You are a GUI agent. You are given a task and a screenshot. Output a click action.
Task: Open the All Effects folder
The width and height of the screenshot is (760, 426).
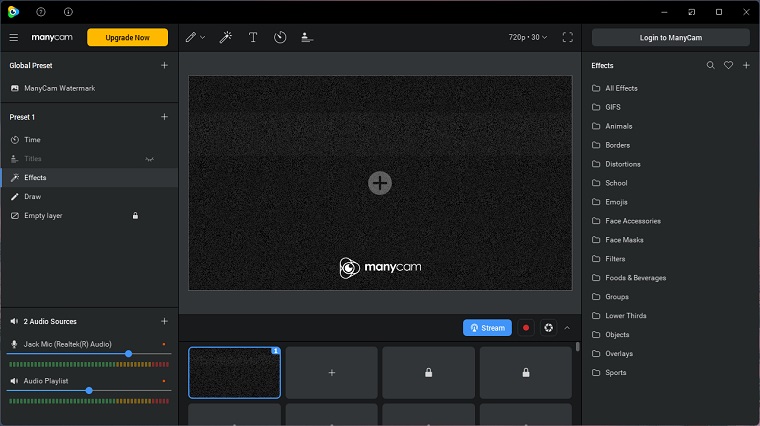coord(615,88)
